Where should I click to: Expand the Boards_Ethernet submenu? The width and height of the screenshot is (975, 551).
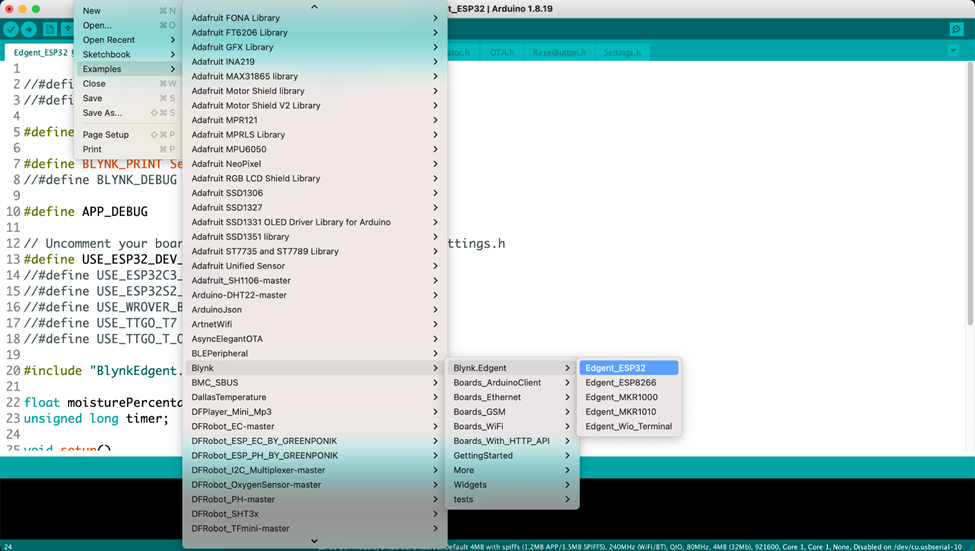coord(512,397)
